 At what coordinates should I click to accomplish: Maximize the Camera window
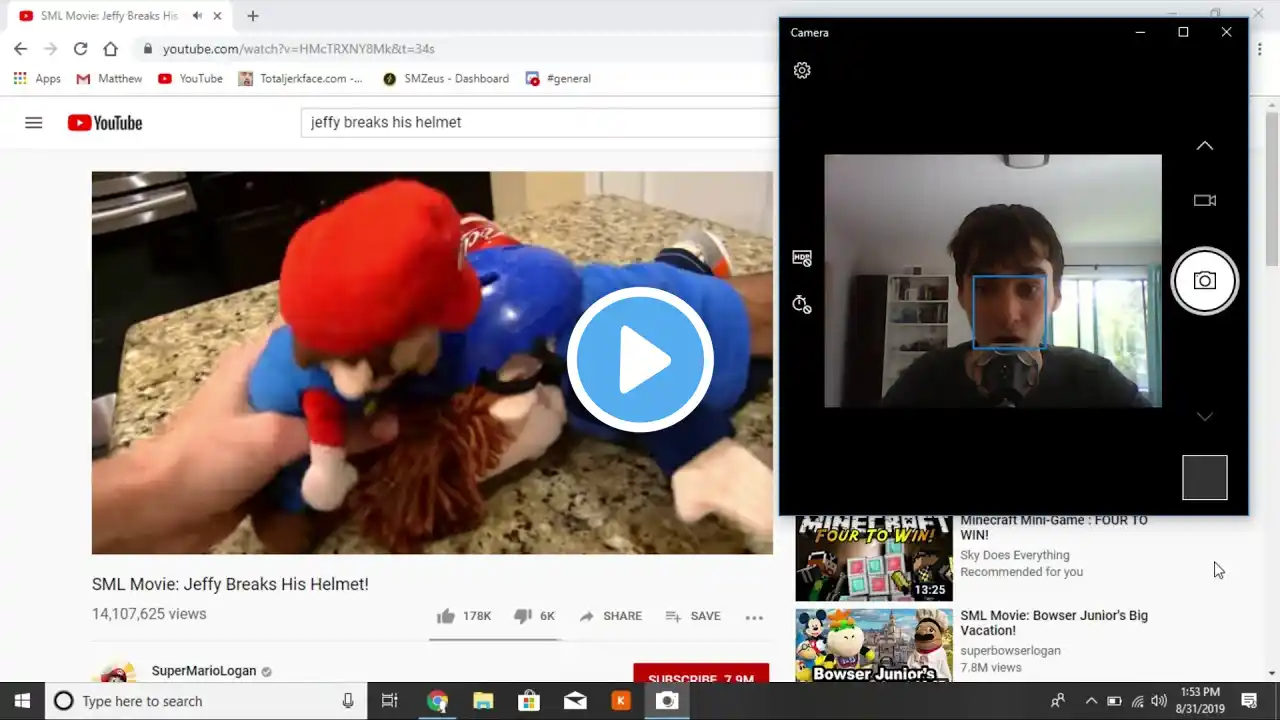pyautogui.click(x=1183, y=32)
